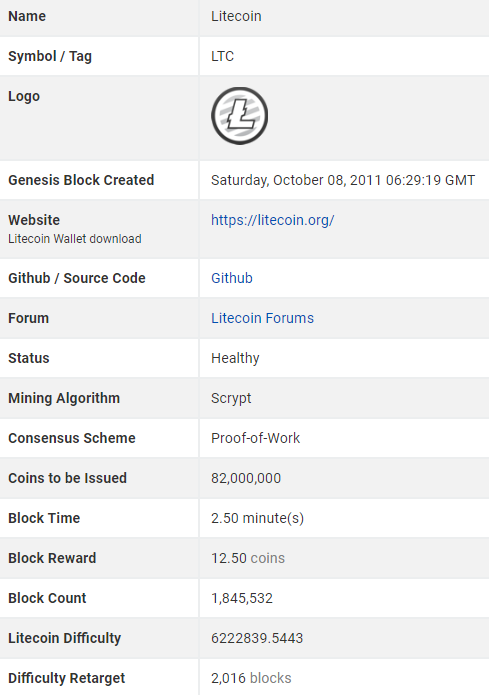Click the Website row label
The height and width of the screenshot is (695, 489).
pos(34,220)
